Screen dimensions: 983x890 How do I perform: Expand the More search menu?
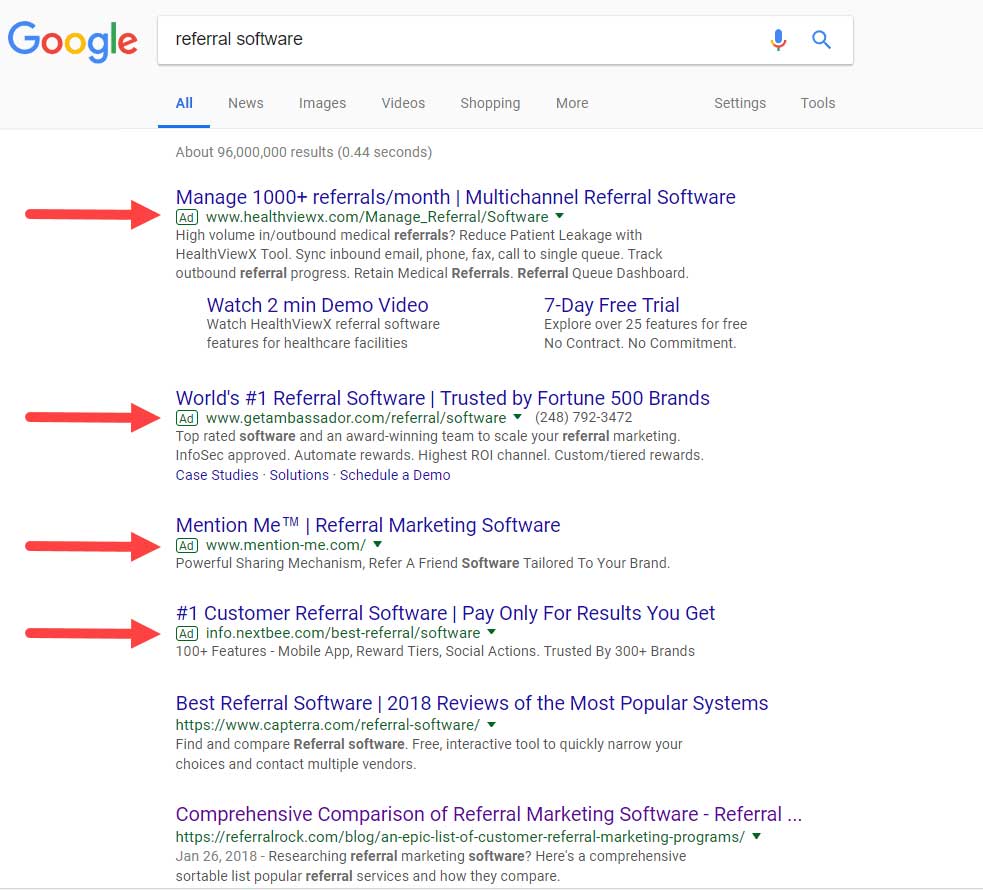click(x=572, y=103)
